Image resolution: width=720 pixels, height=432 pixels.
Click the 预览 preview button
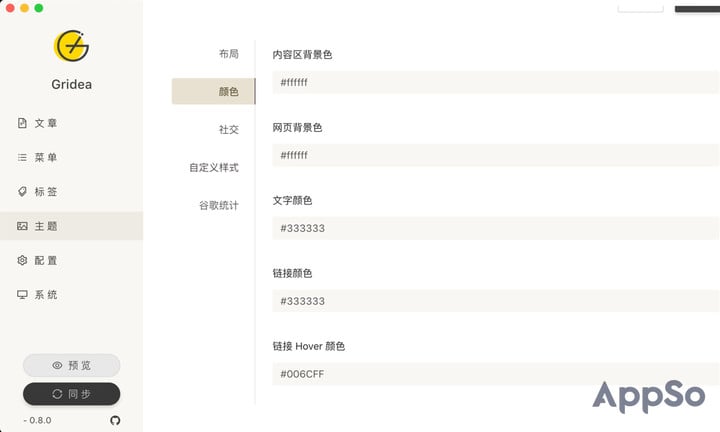coord(72,365)
